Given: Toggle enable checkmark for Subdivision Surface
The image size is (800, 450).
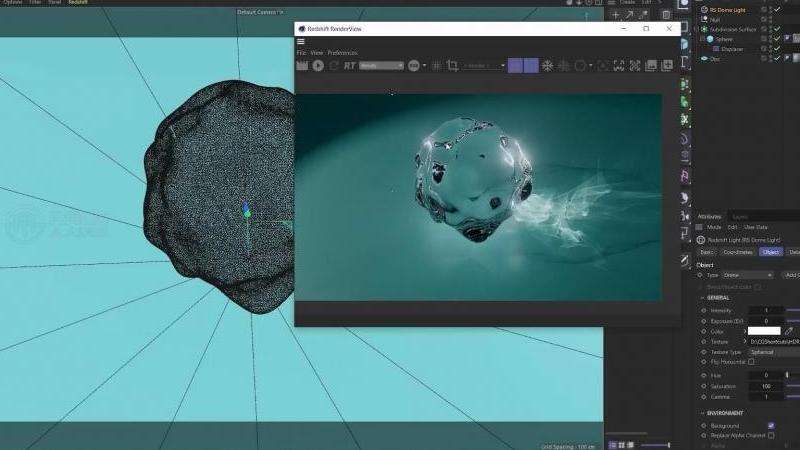Looking at the screenshot, I should (x=777, y=29).
